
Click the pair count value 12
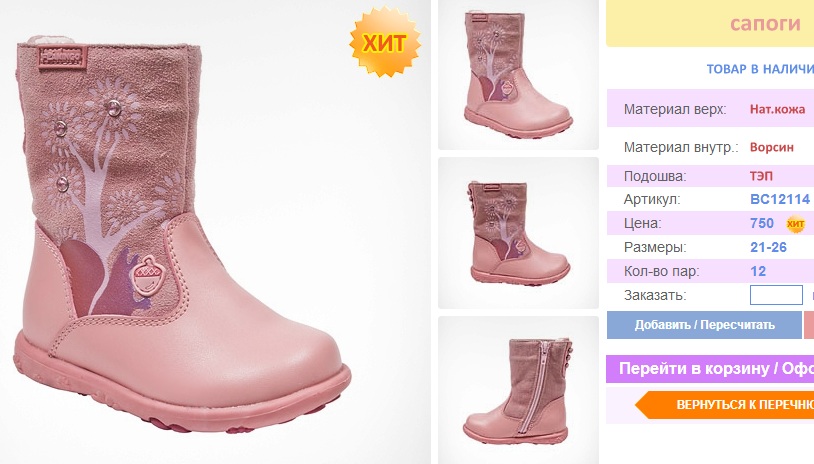758,271
